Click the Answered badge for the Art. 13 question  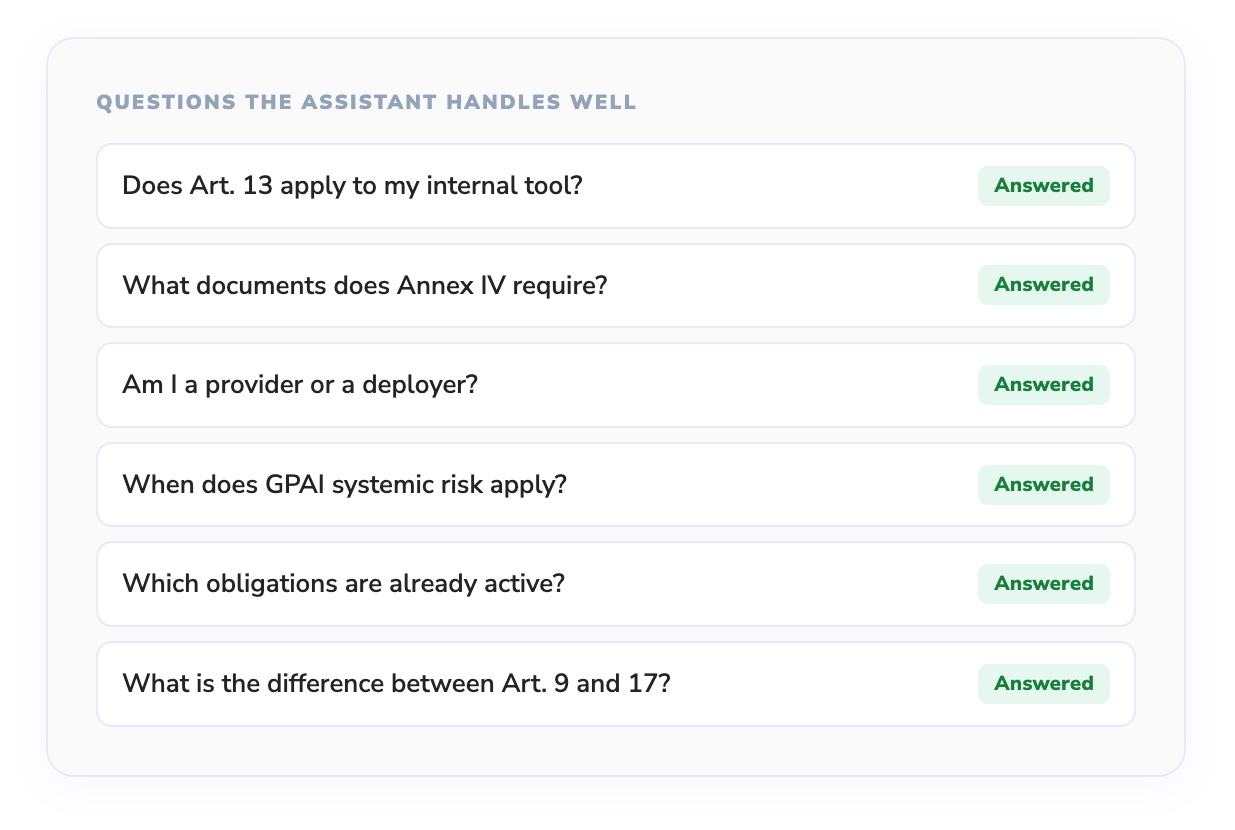coord(1043,186)
